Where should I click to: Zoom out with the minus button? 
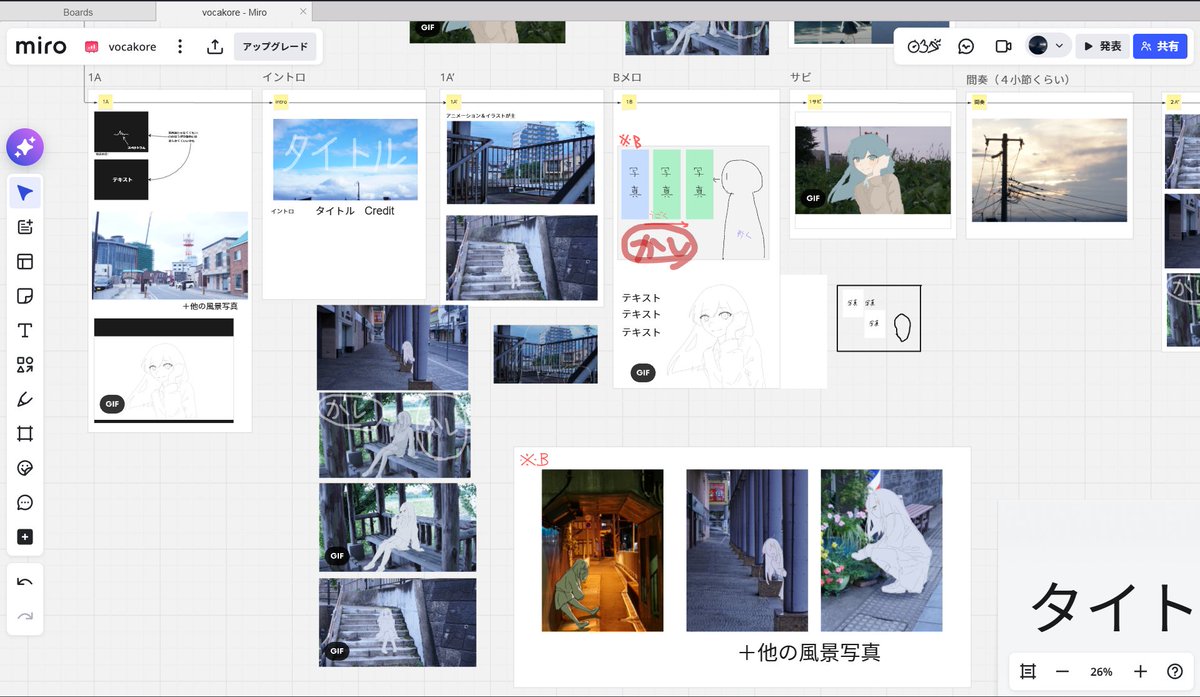(x=1063, y=672)
